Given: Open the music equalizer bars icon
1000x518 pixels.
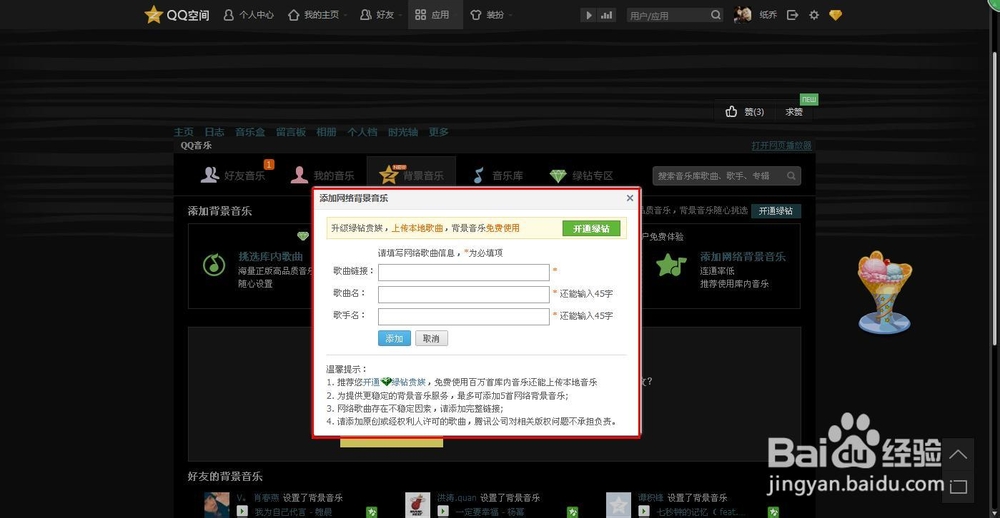Looking at the screenshot, I should (607, 15).
